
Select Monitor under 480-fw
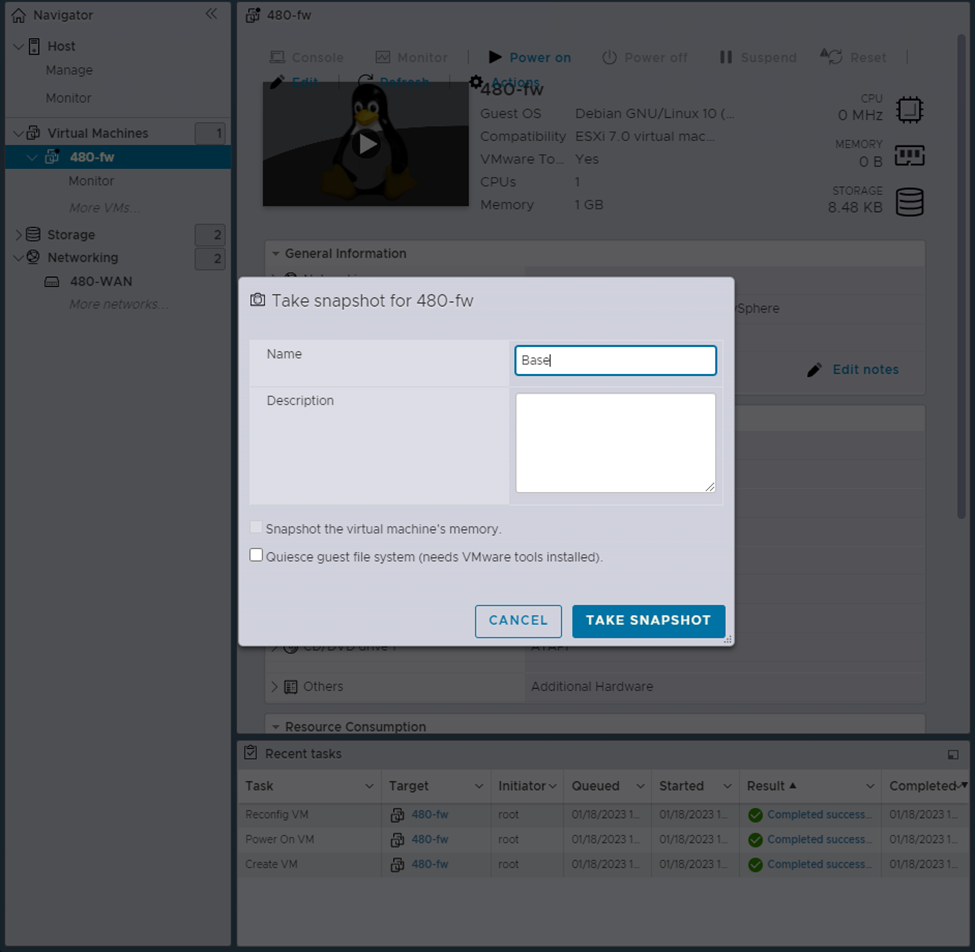(x=91, y=181)
